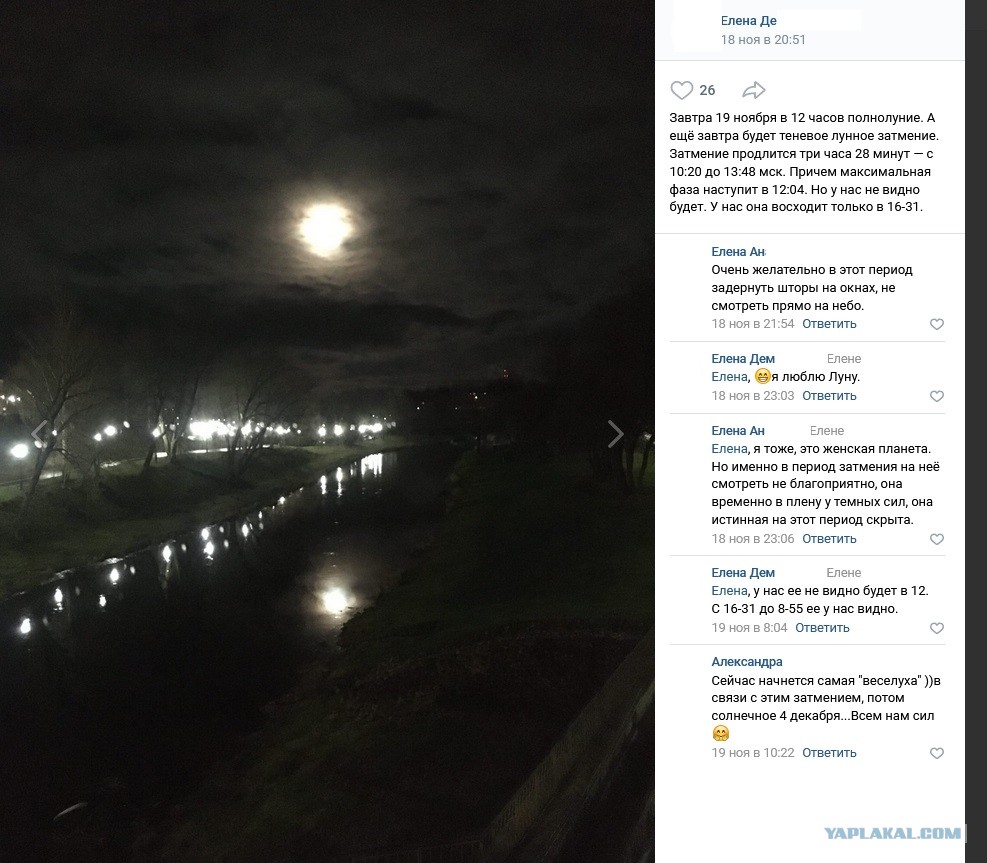Like the comment about 'женская планета'
Viewport: 987px width, 863px height.
[937, 539]
